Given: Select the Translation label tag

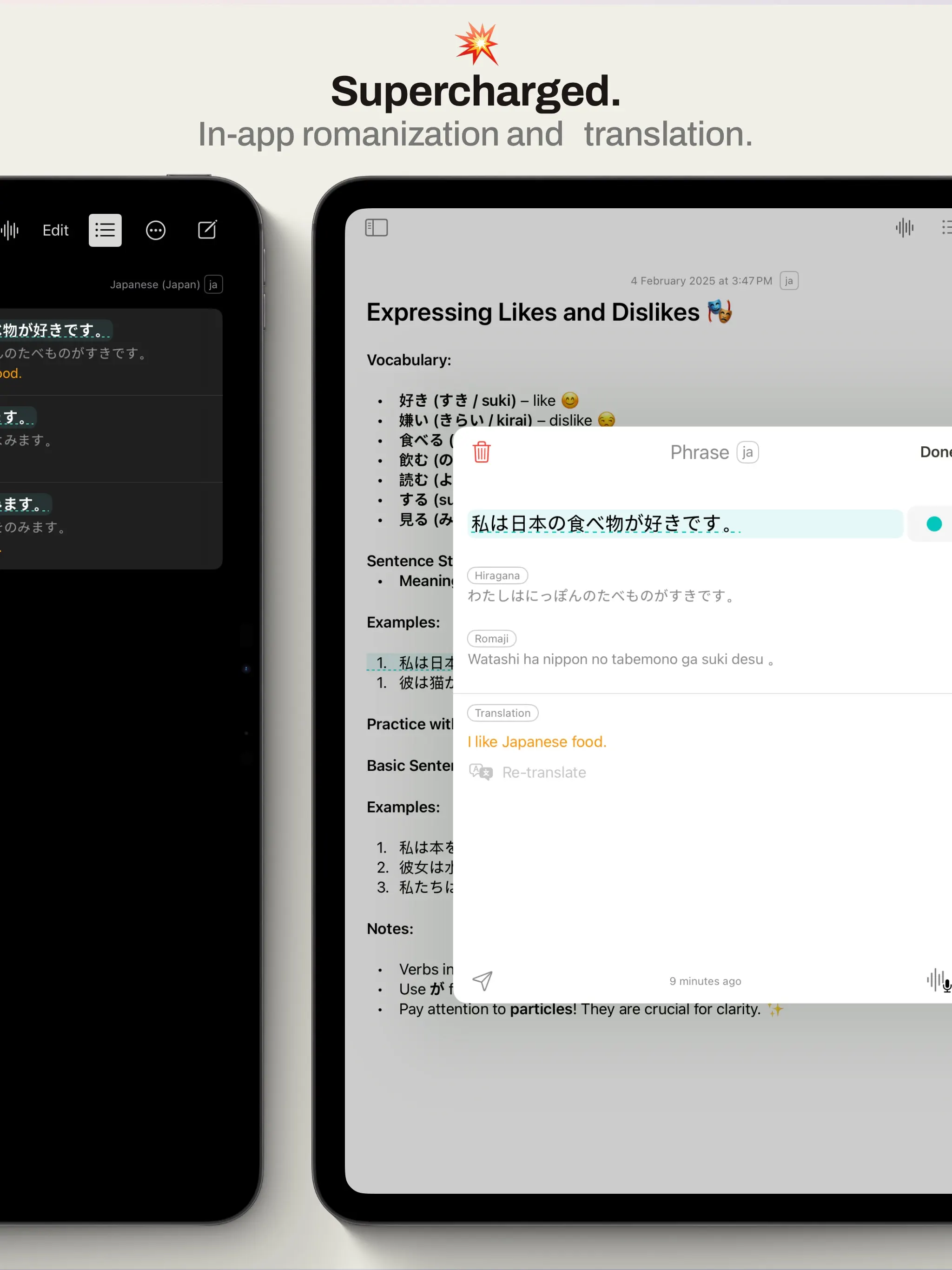Looking at the screenshot, I should coord(502,713).
